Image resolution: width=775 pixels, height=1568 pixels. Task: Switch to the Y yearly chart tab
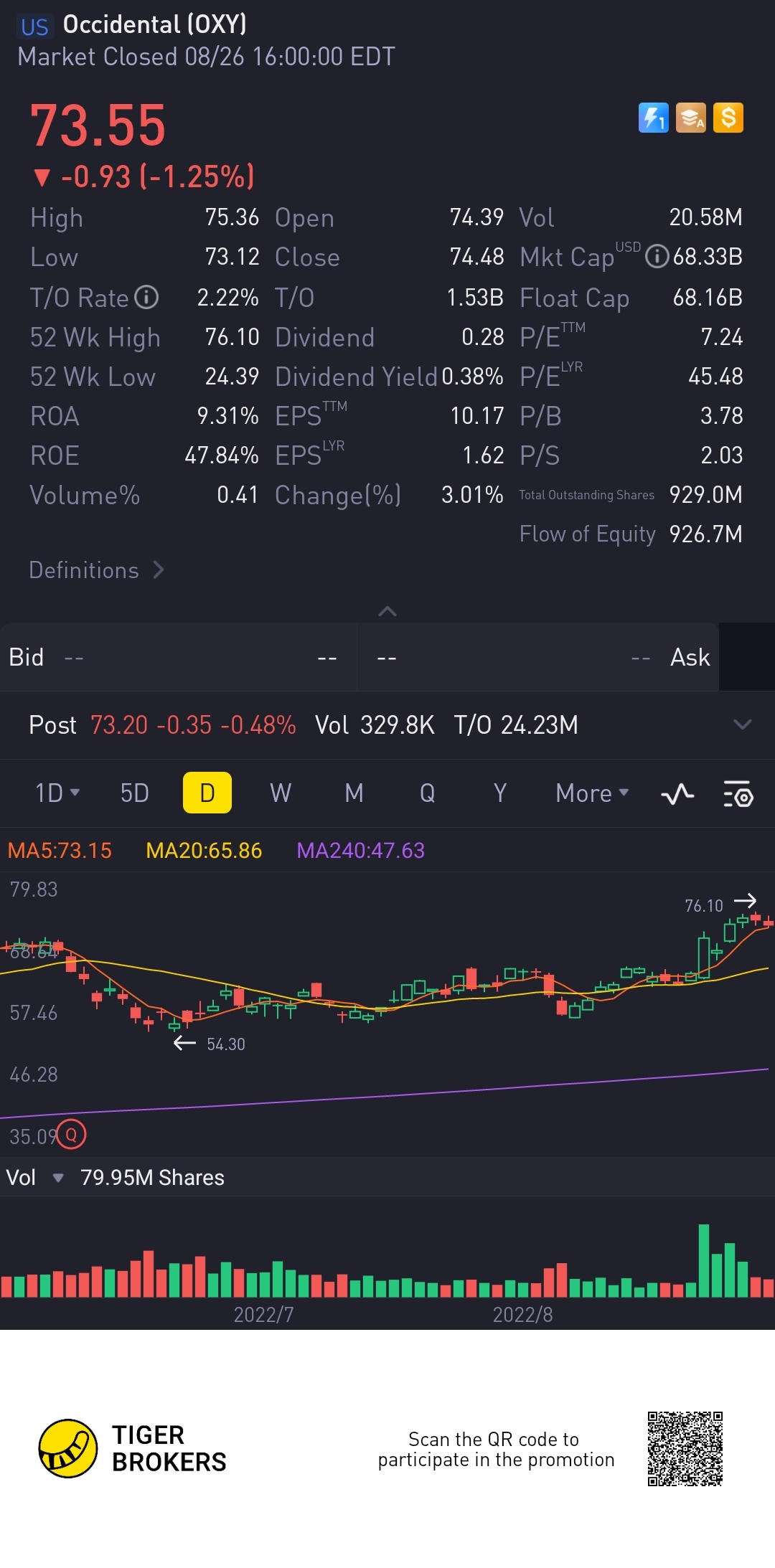[500, 793]
